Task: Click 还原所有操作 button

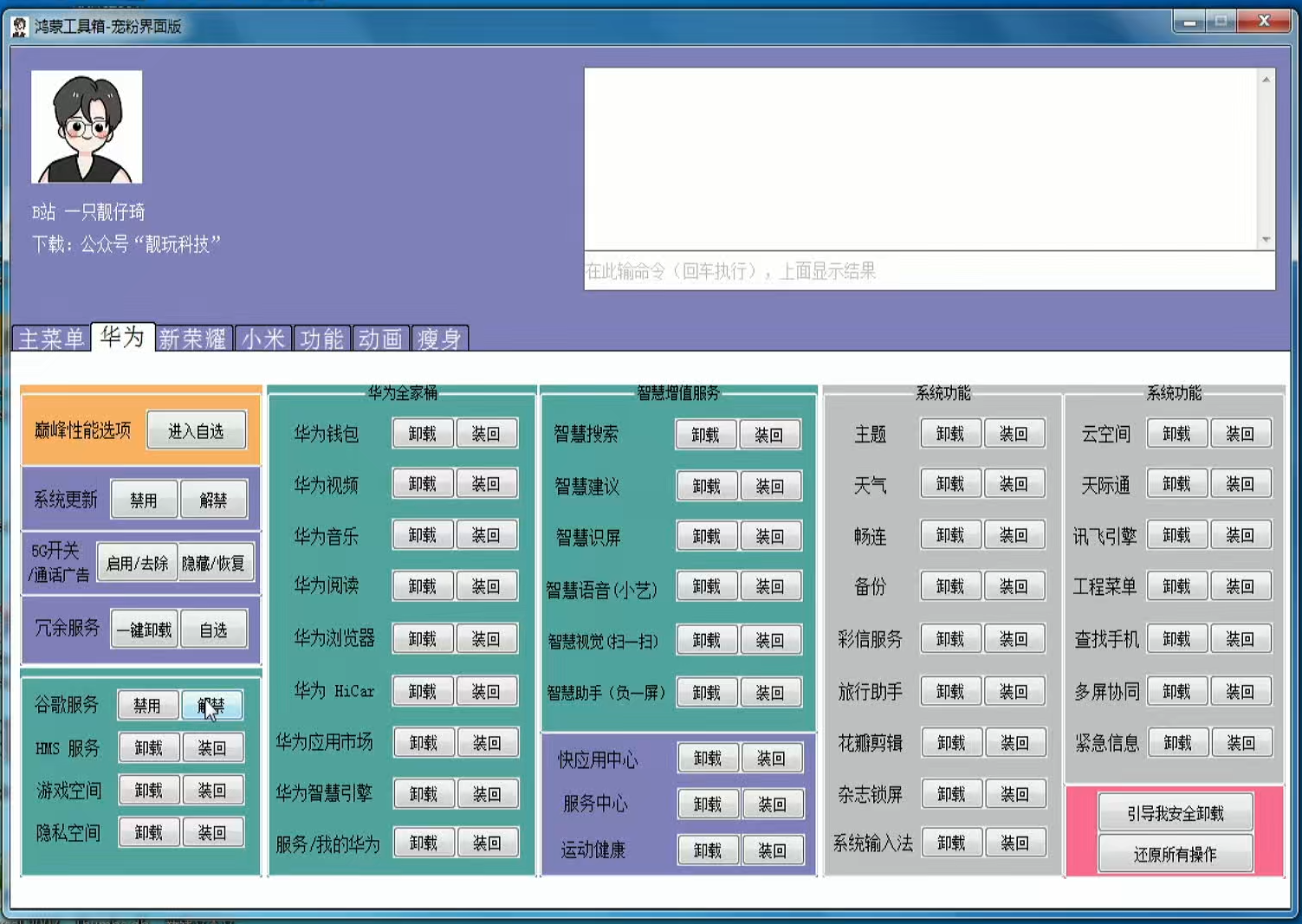Action: click(x=1176, y=854)
